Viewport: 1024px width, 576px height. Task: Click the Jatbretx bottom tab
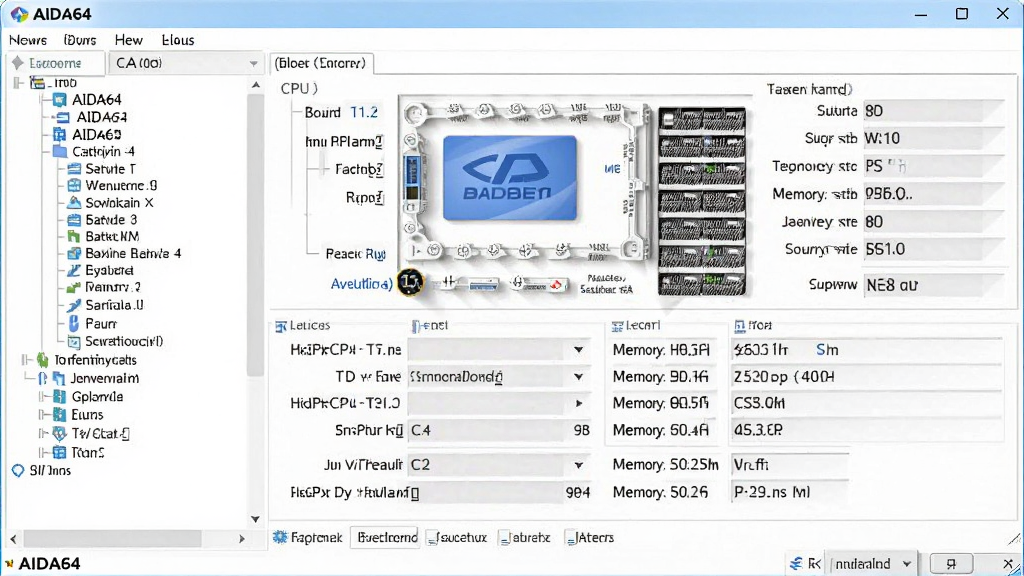coord(524,537)
